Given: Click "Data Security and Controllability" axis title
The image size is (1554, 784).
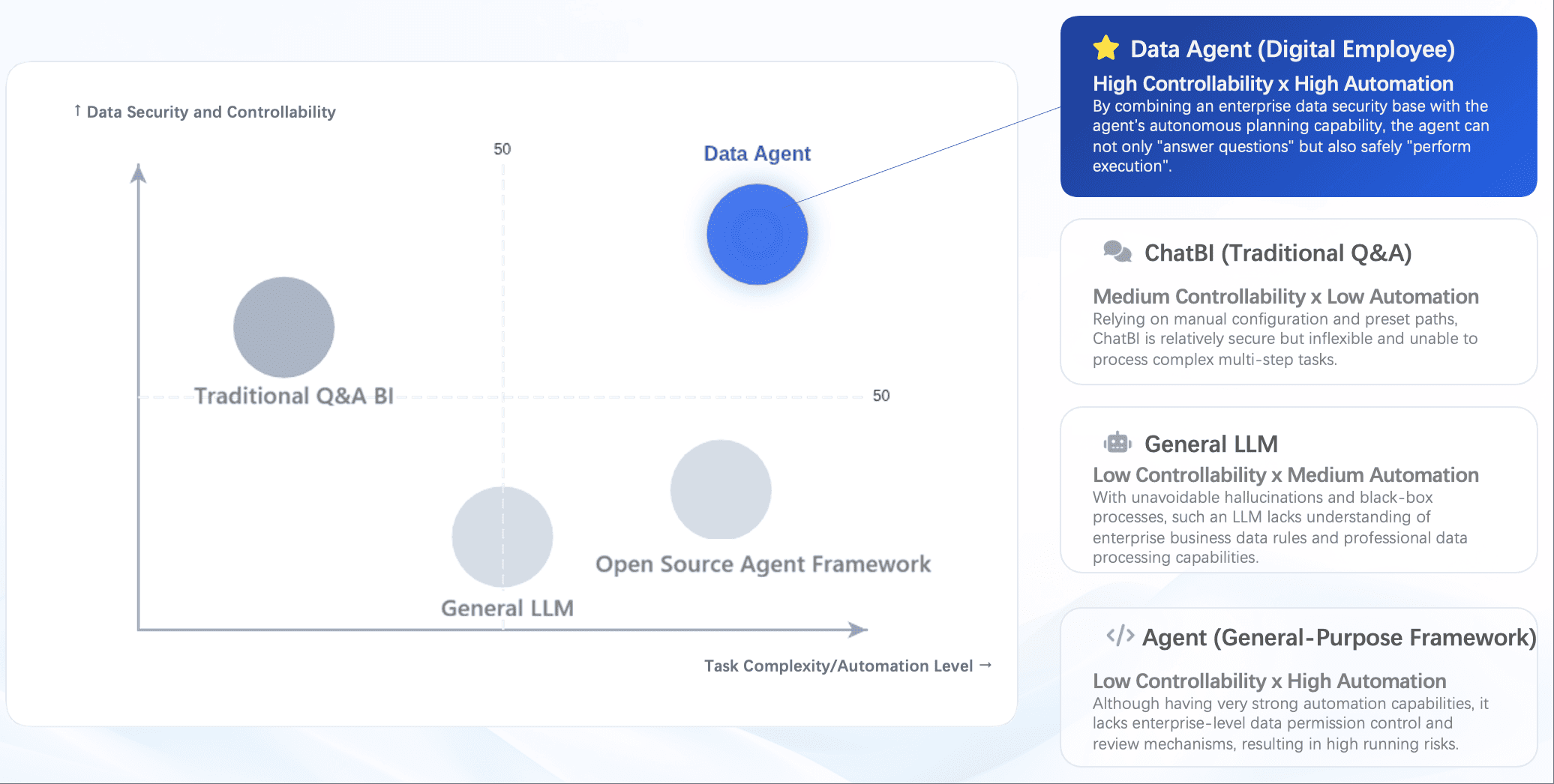Looking at the screenshot, I should [x=211, y=112].
